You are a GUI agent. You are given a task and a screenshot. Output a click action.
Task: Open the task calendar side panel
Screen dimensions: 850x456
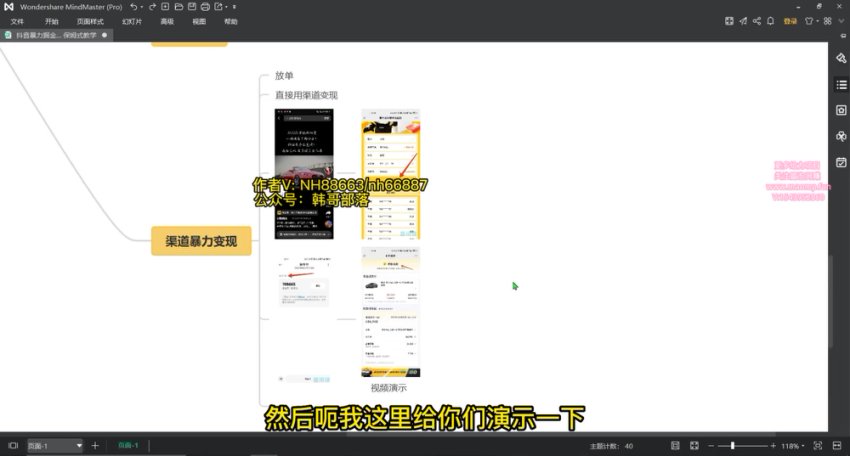point(841,162)
